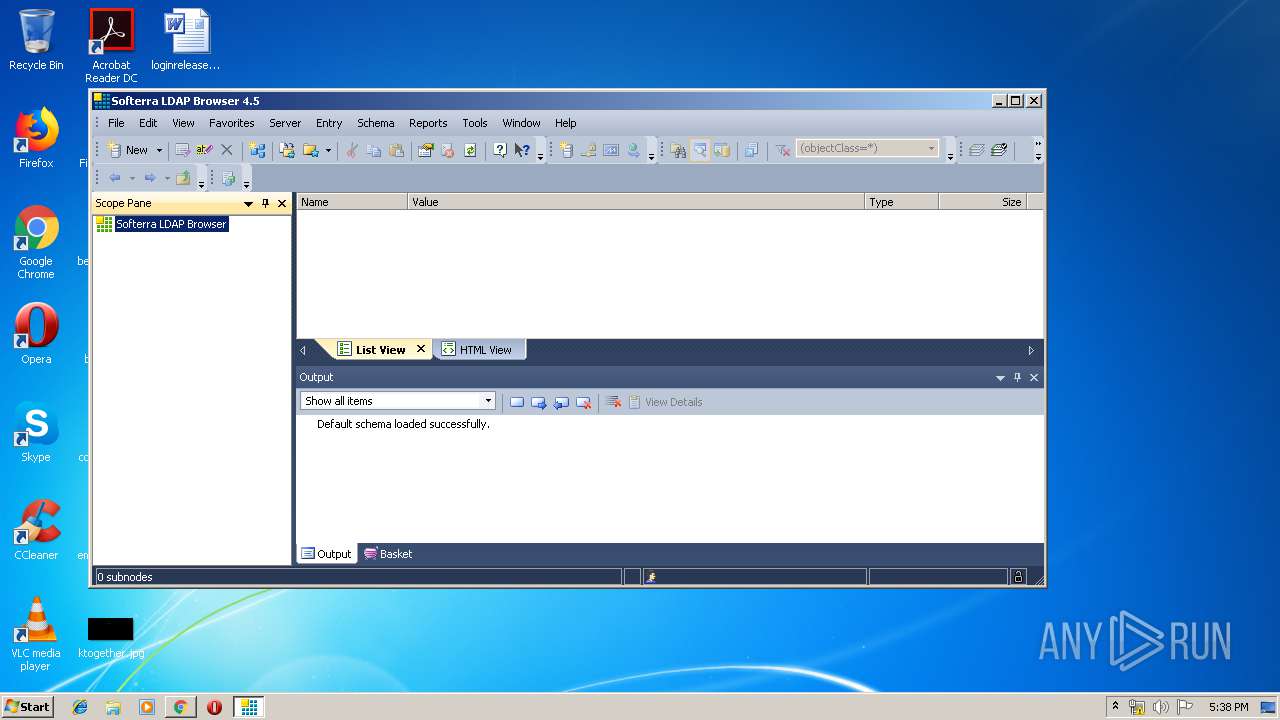Click the export entries icon in navigation toolbar
The width and height of the screenshot is (1280, 720).
(x=228, y=178)
